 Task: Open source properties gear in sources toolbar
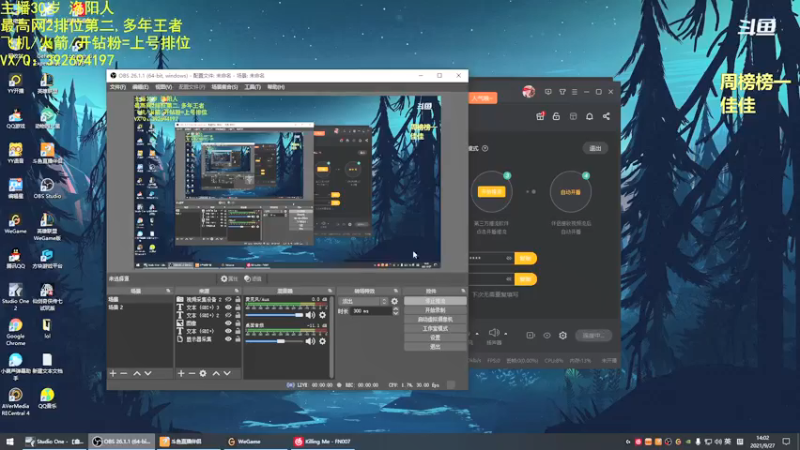[203, 373]
